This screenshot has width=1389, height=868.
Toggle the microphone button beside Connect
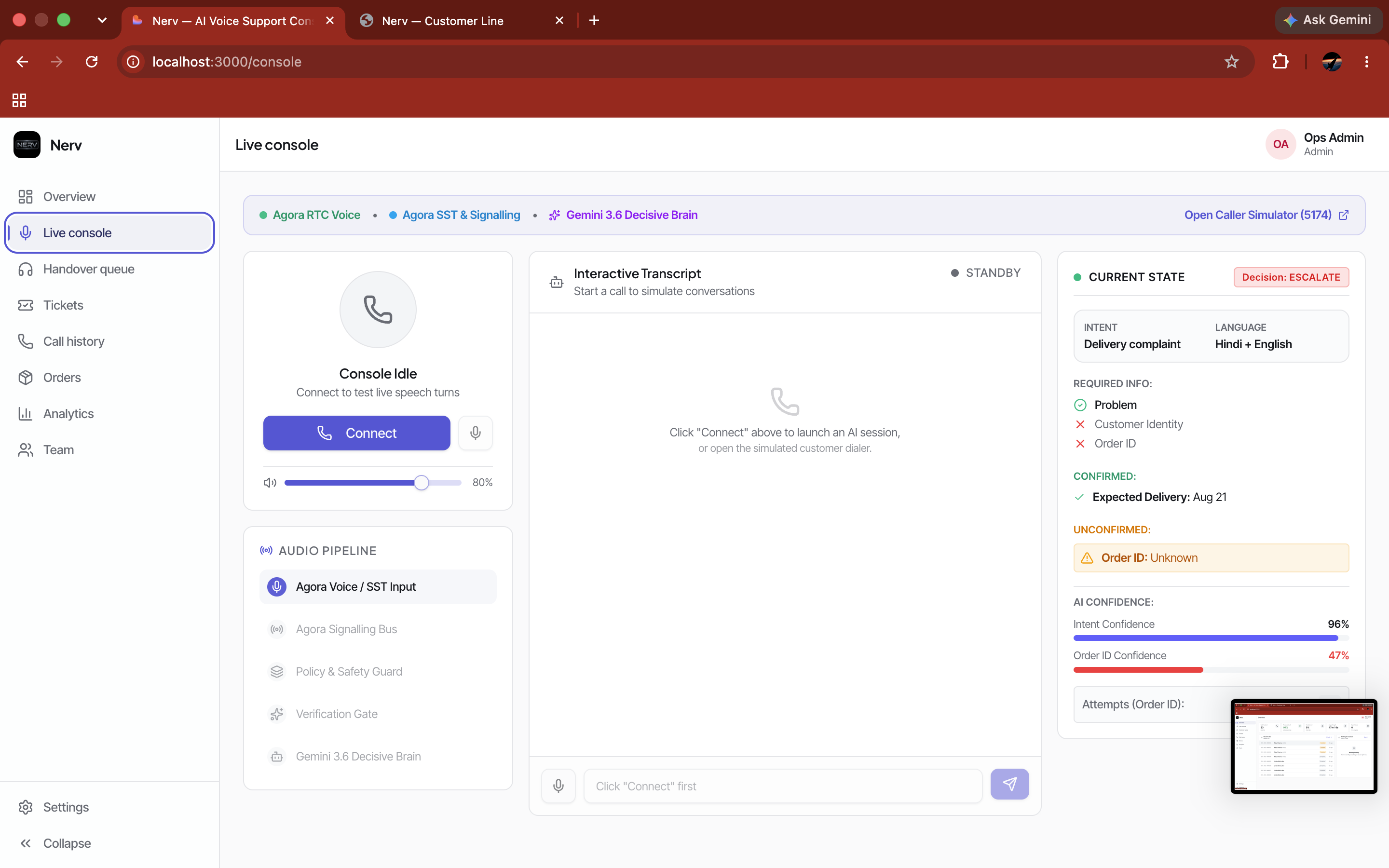(475, 433)
